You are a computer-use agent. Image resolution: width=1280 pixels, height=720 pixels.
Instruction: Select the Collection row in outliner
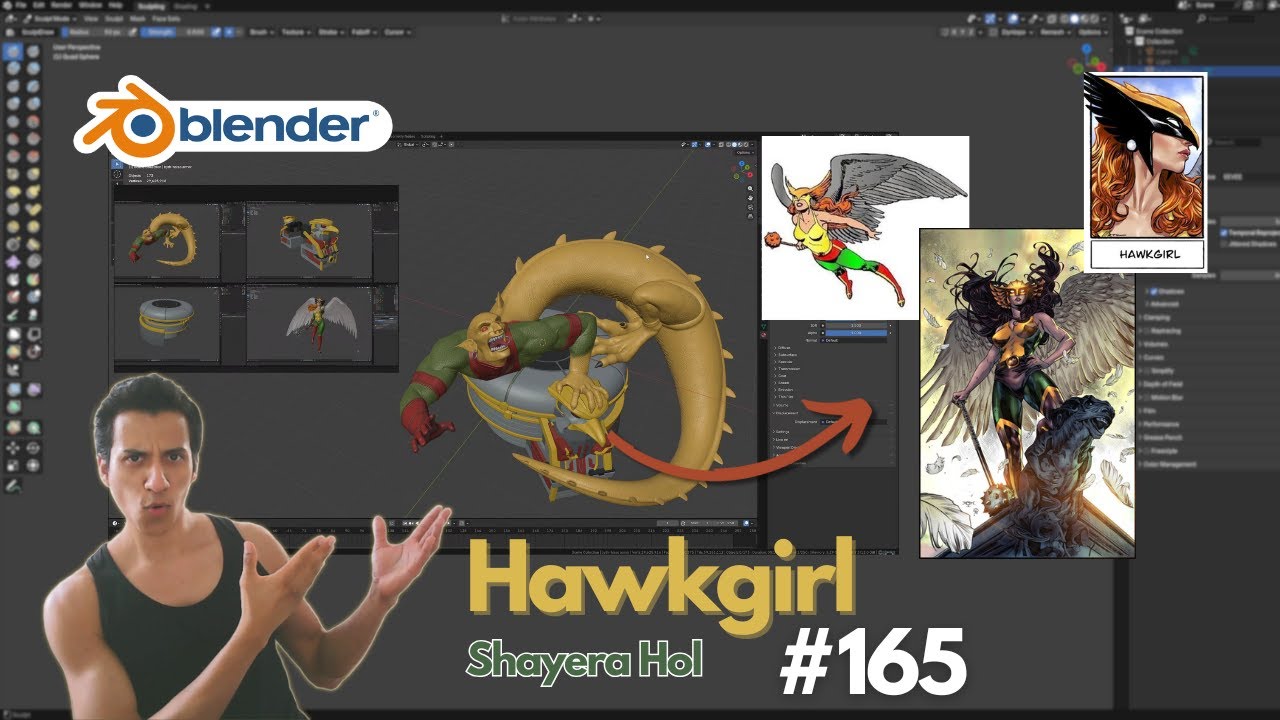[1160, 41]
